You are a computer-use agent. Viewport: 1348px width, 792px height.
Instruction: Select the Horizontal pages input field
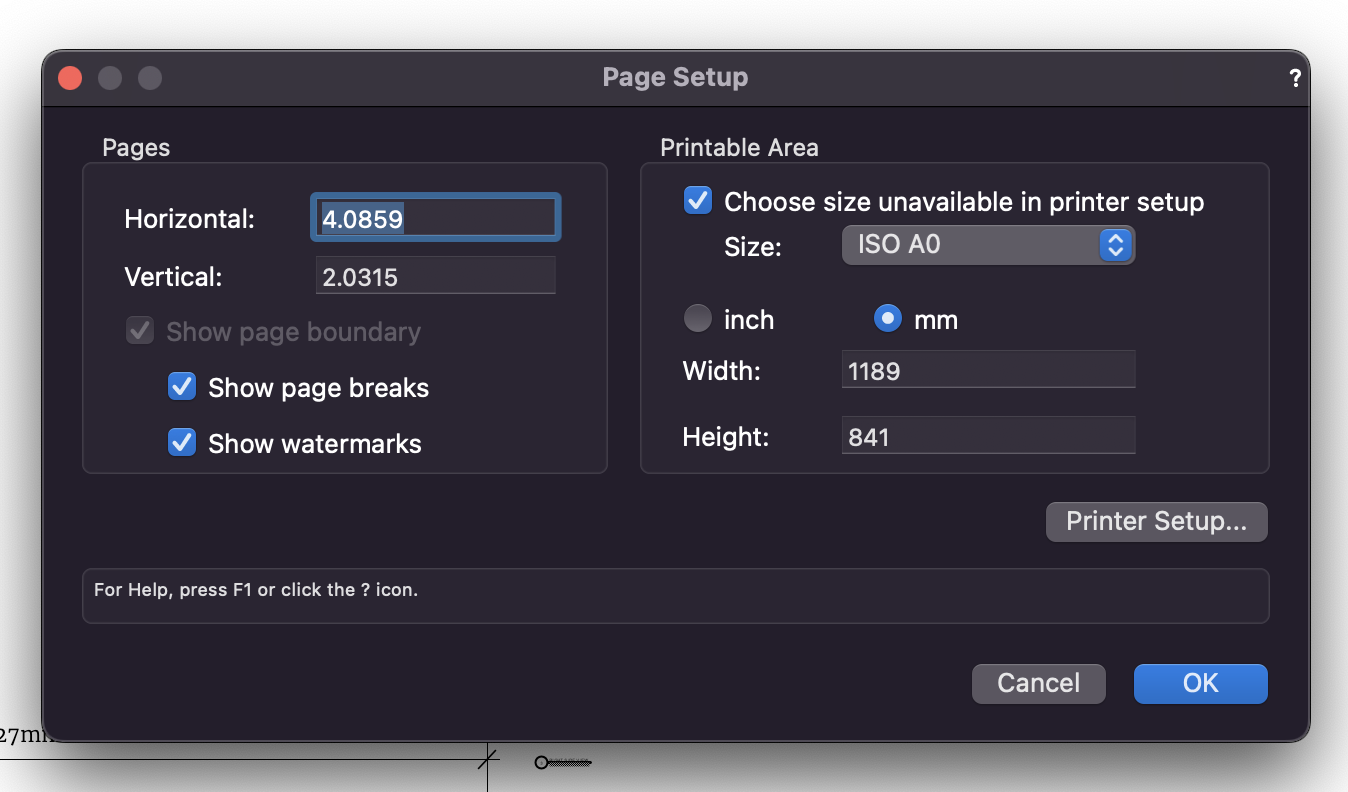point(435,217)
